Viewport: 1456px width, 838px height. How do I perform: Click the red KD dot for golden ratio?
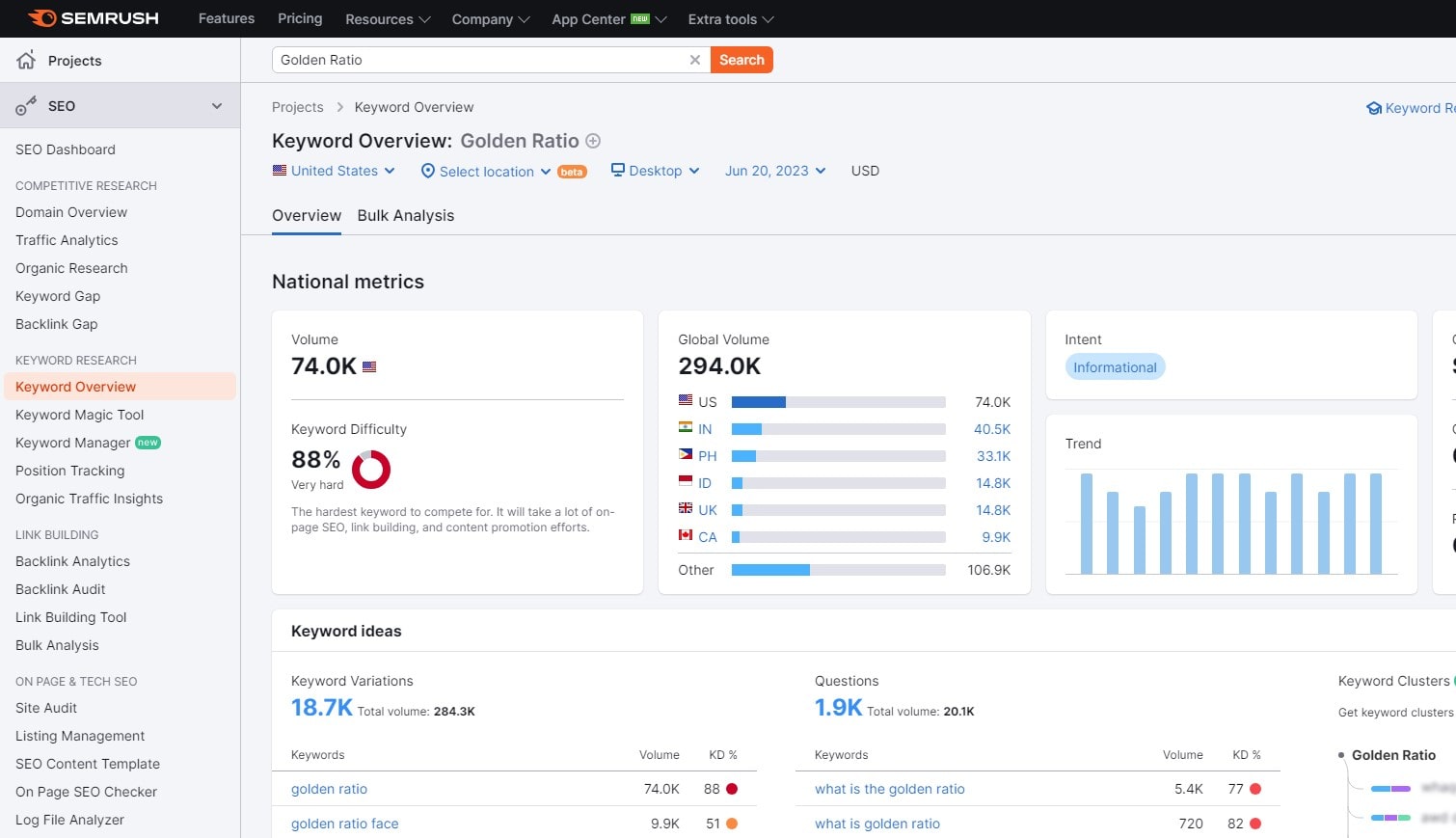tap(732, 789)
